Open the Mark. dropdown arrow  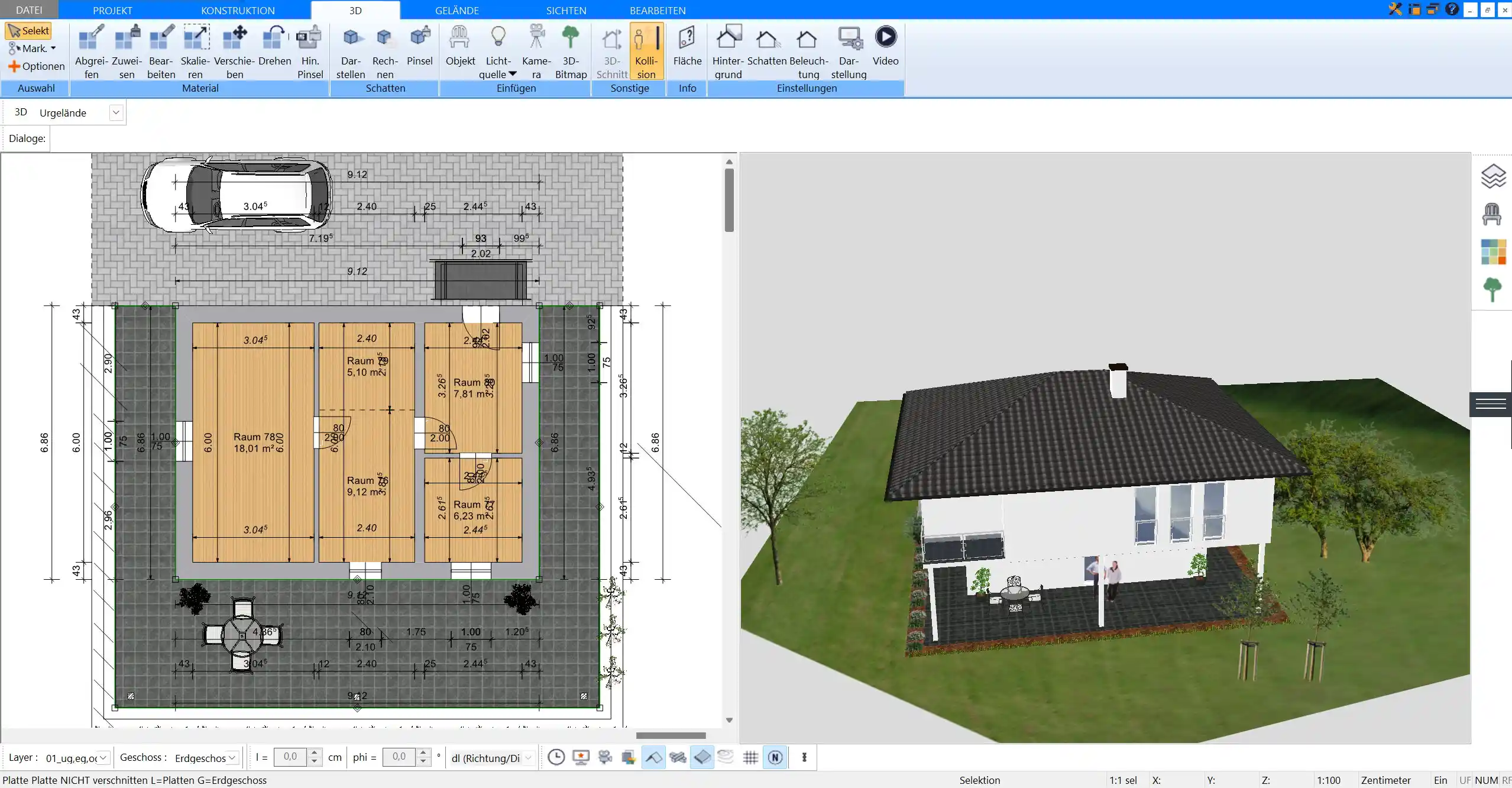coord(53,49)
